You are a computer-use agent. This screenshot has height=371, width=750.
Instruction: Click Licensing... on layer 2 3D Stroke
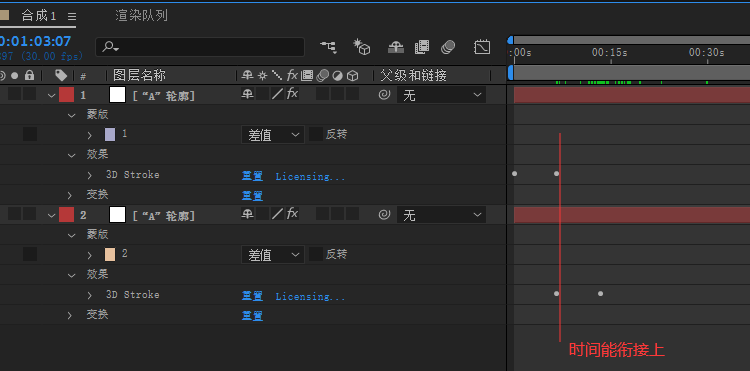point(310,296)
